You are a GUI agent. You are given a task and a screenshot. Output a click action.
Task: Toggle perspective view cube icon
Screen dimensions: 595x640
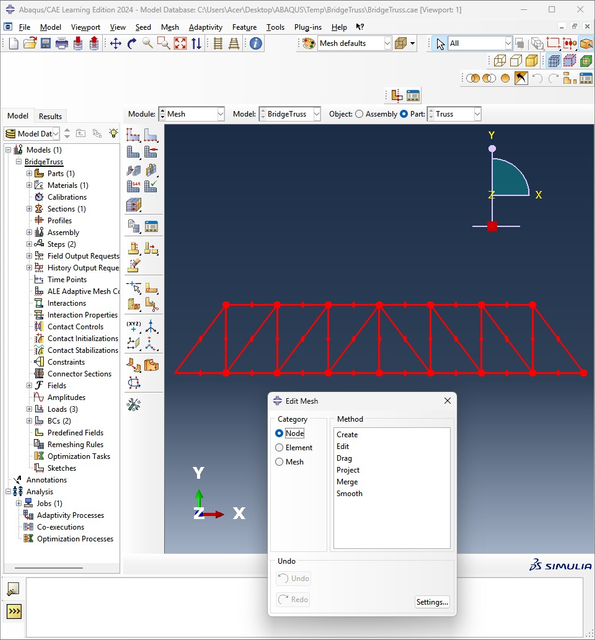401,43
